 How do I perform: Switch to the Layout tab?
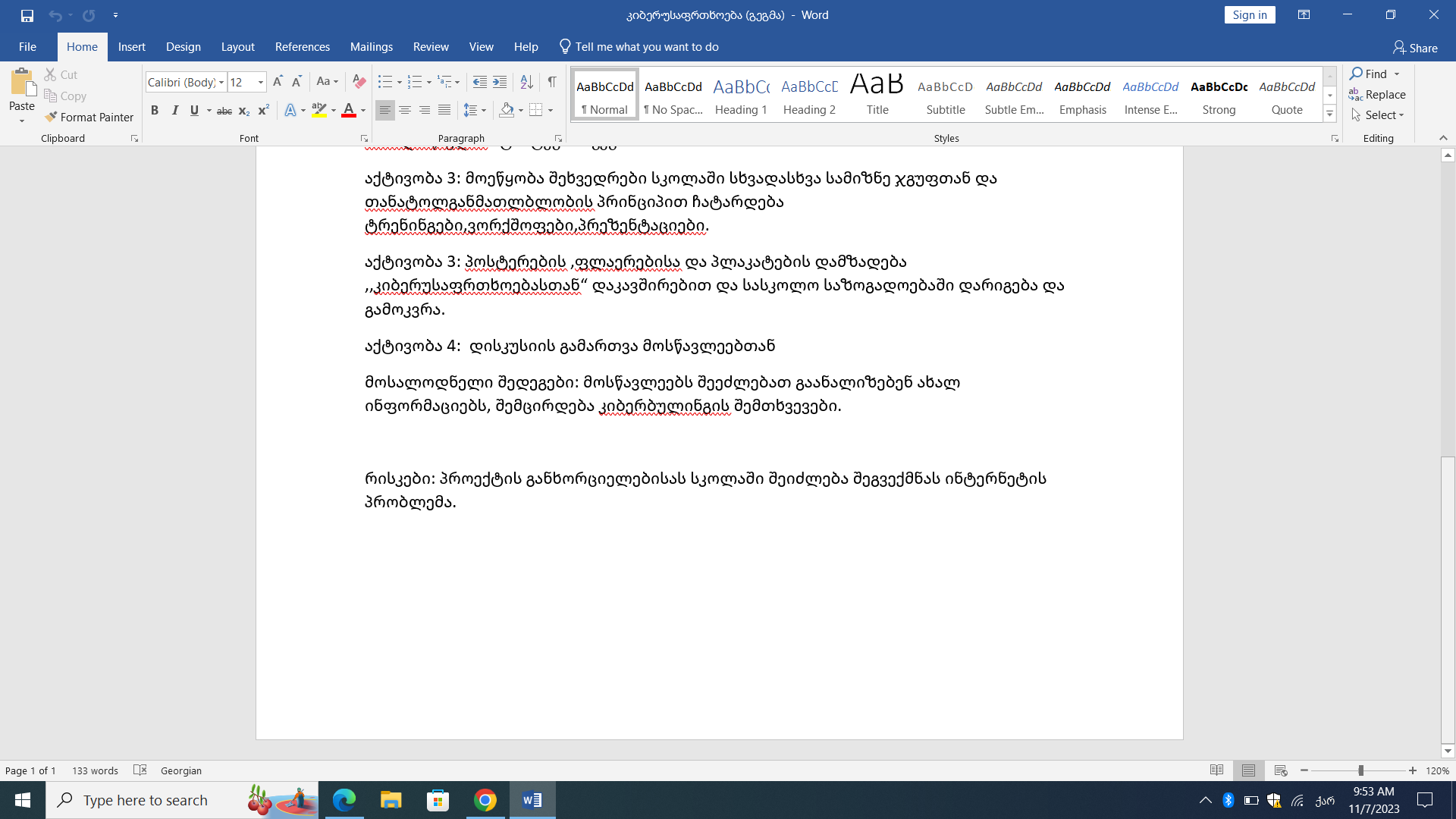(238, 47)
